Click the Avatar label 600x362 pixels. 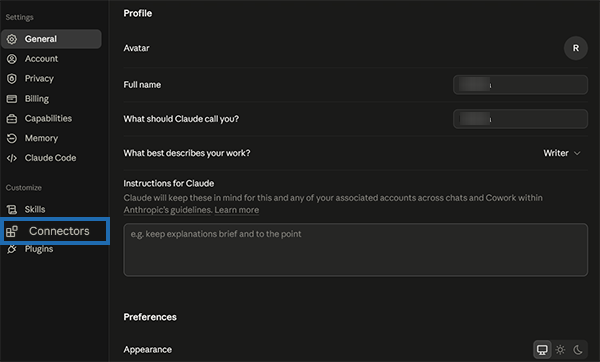point(136,48)
